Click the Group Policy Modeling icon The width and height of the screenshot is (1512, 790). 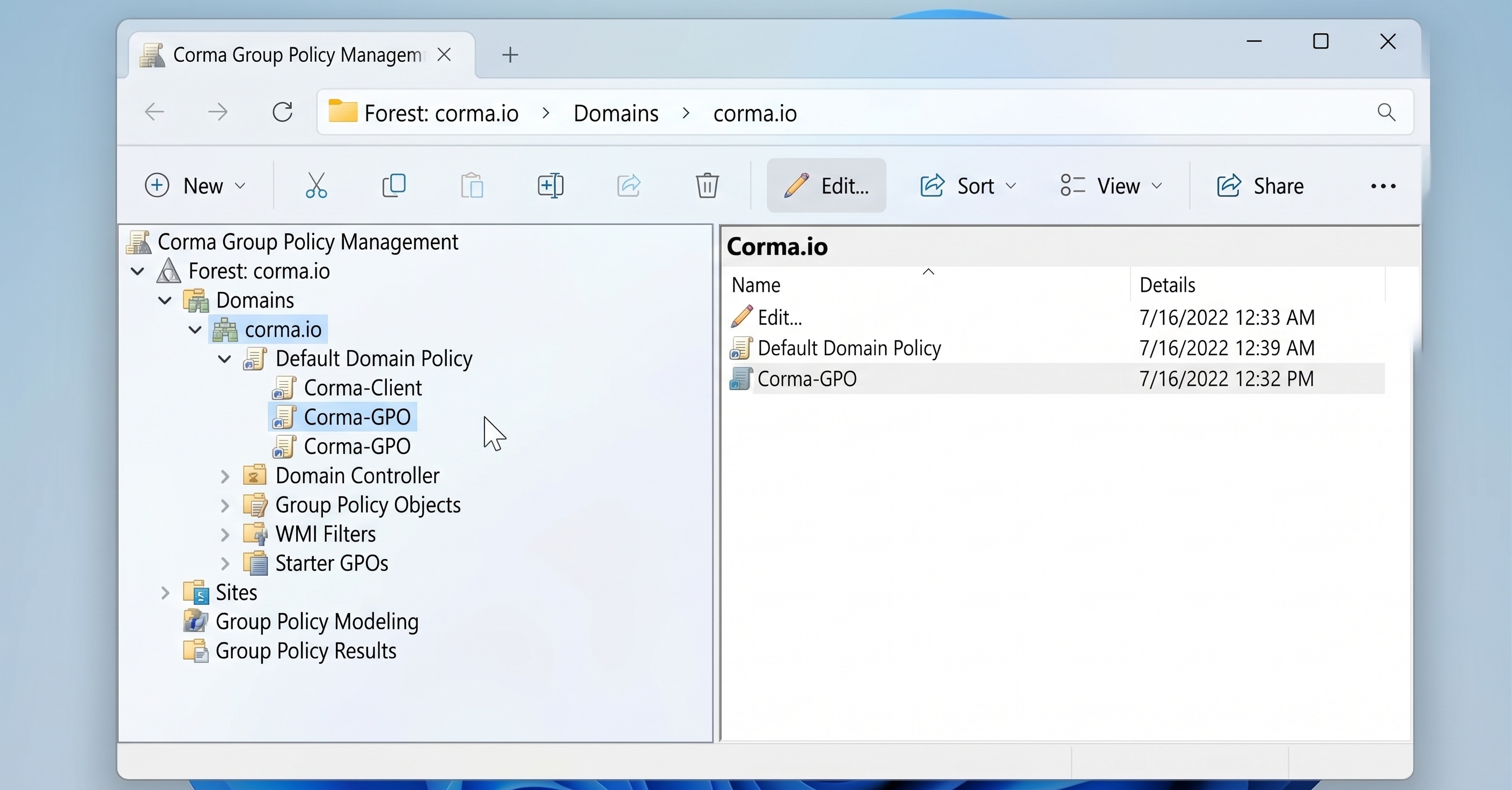[195, 621]
